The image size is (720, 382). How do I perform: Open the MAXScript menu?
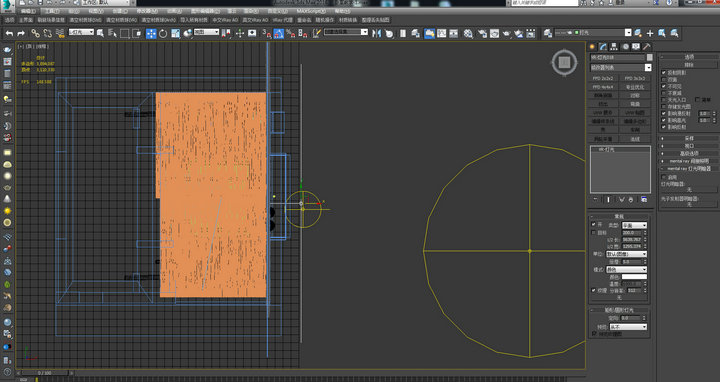point(311,11)
